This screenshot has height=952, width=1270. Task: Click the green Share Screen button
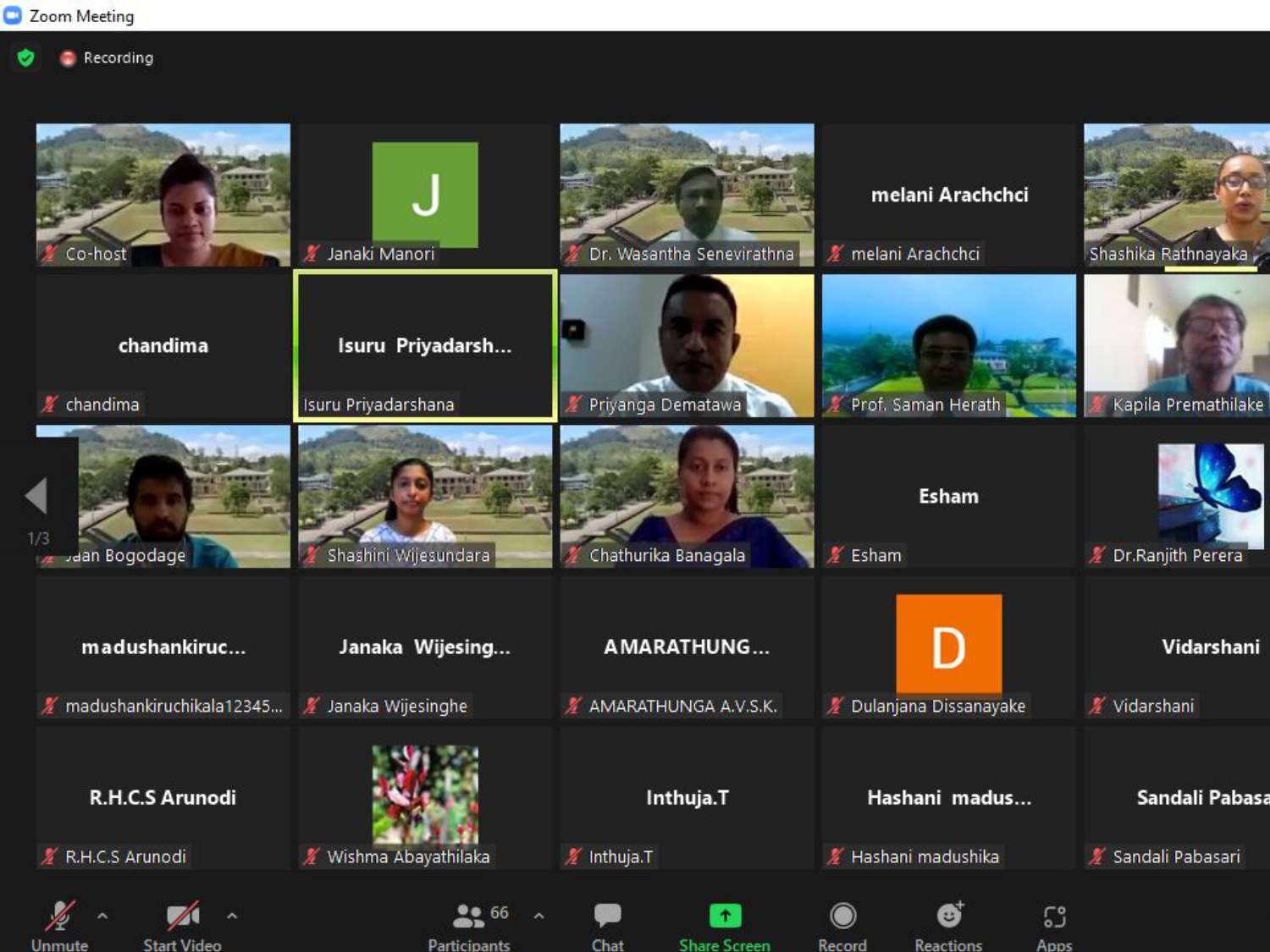coord(725,926)
